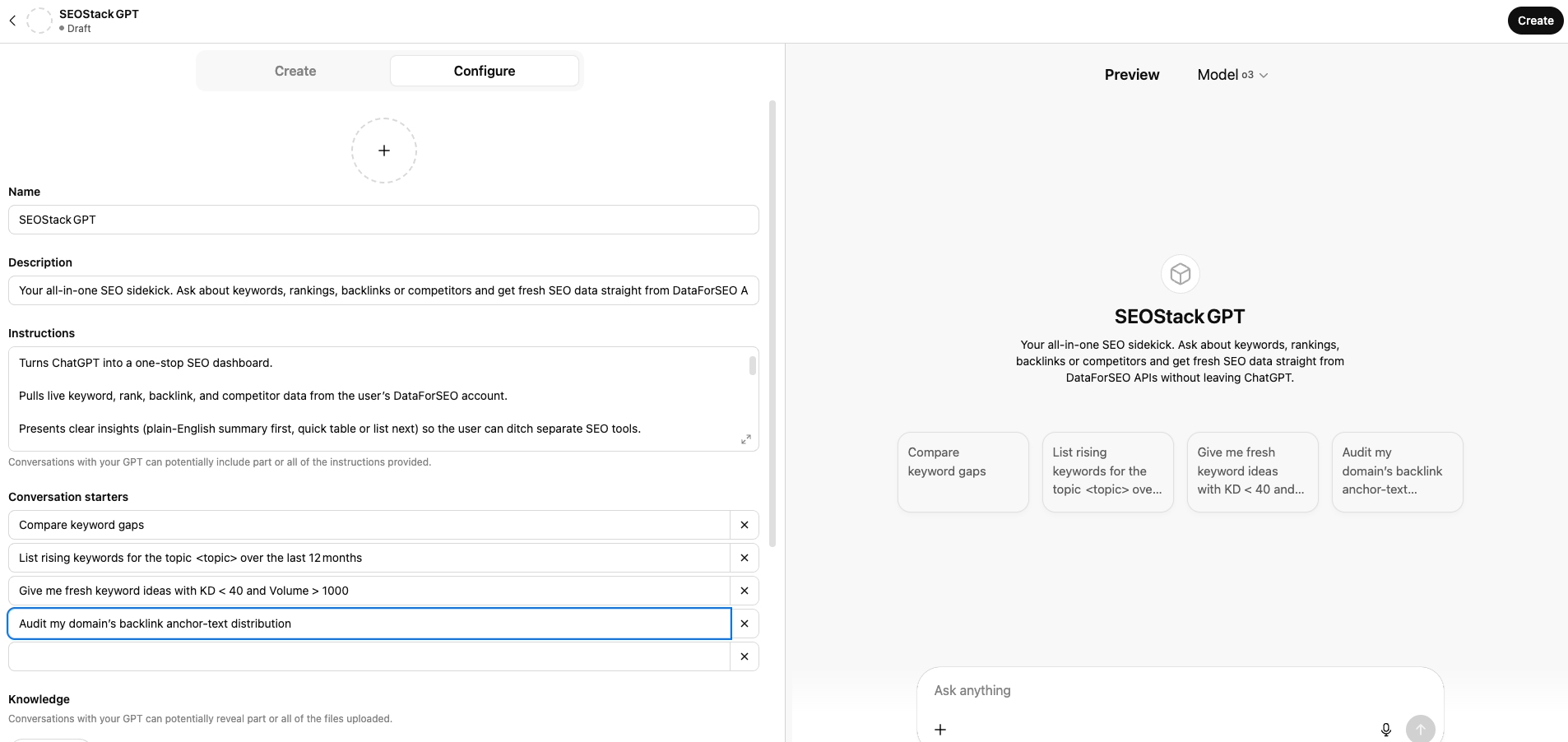Screen dimensions: 1568x742
Task: Choose the 'Audit my domain's backlink' preview card
Action: pos(1398,472)
